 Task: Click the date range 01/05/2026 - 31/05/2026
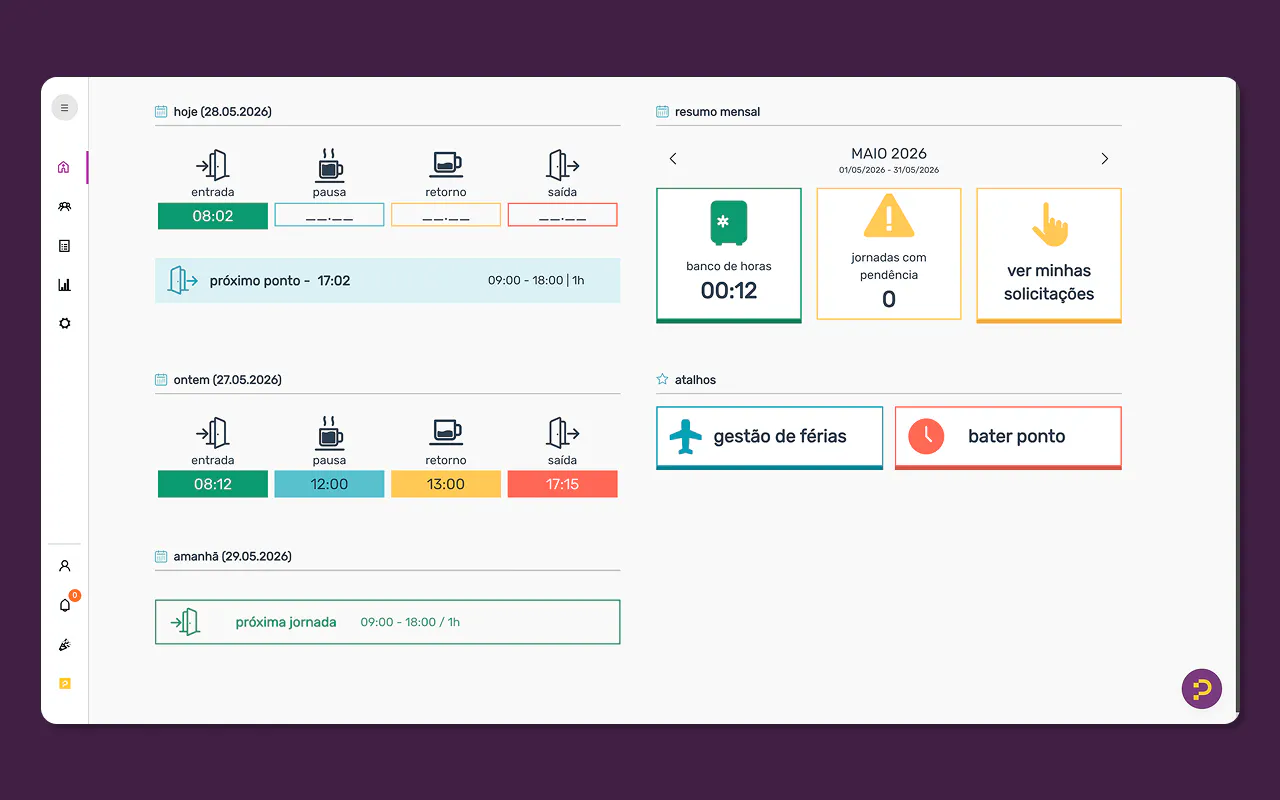pos(889,171)
